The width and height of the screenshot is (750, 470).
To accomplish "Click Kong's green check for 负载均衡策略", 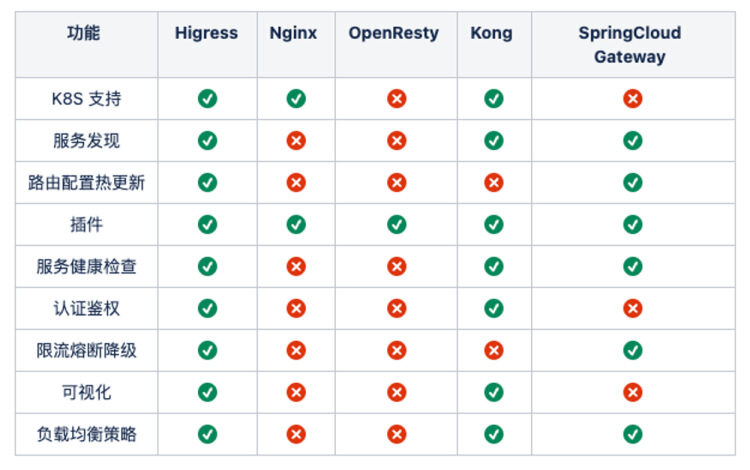I will tap(493, 434).
